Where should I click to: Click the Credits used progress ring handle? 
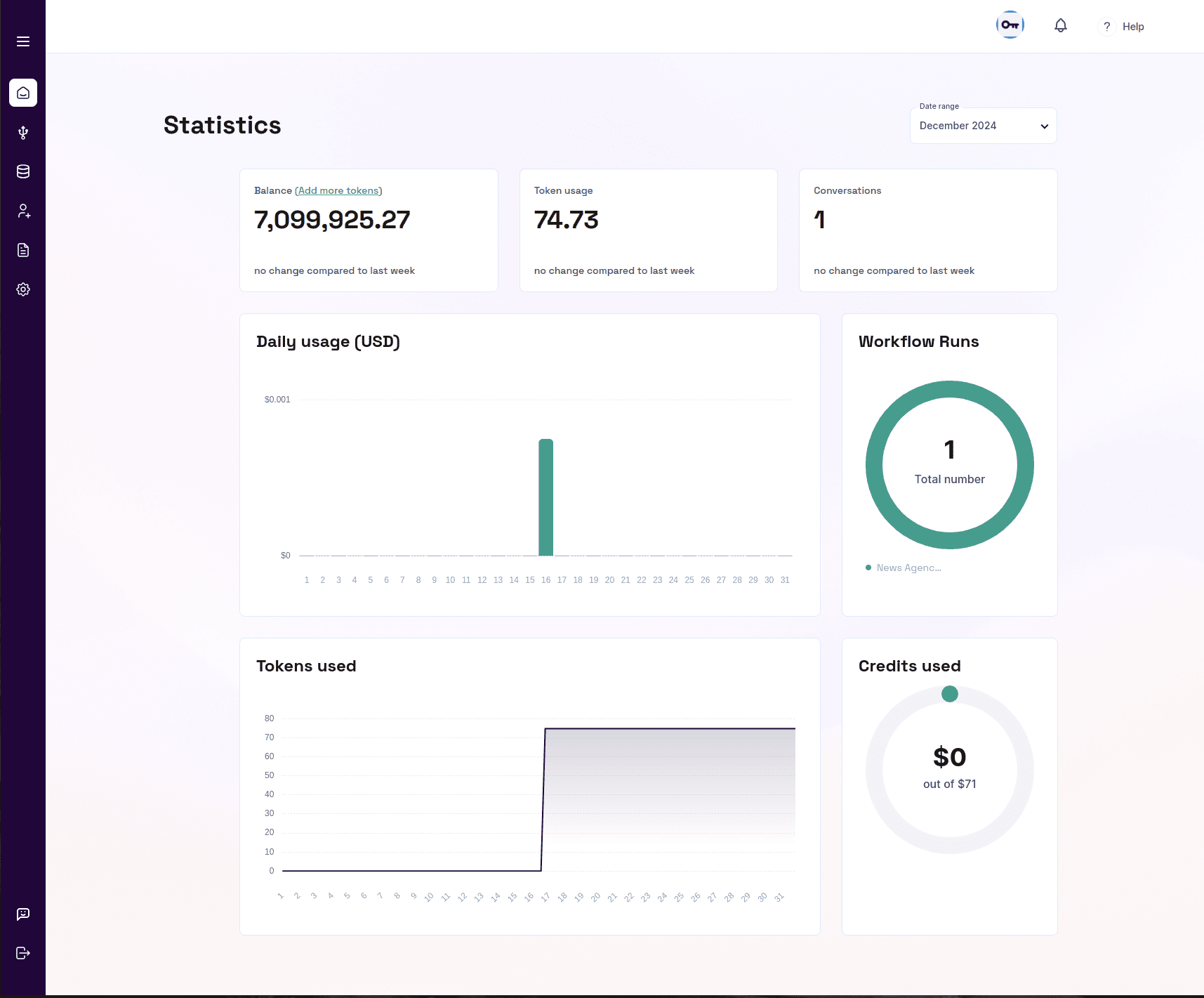[x=949, y=694]
